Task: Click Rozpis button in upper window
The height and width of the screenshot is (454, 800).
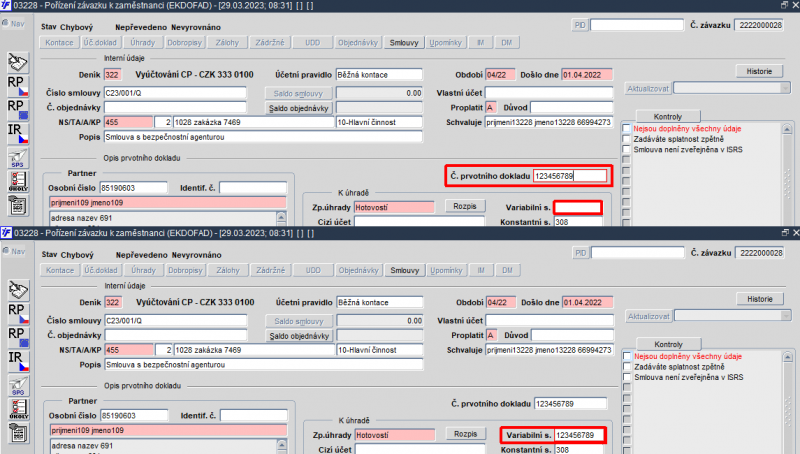Action: tap(465, 206)
